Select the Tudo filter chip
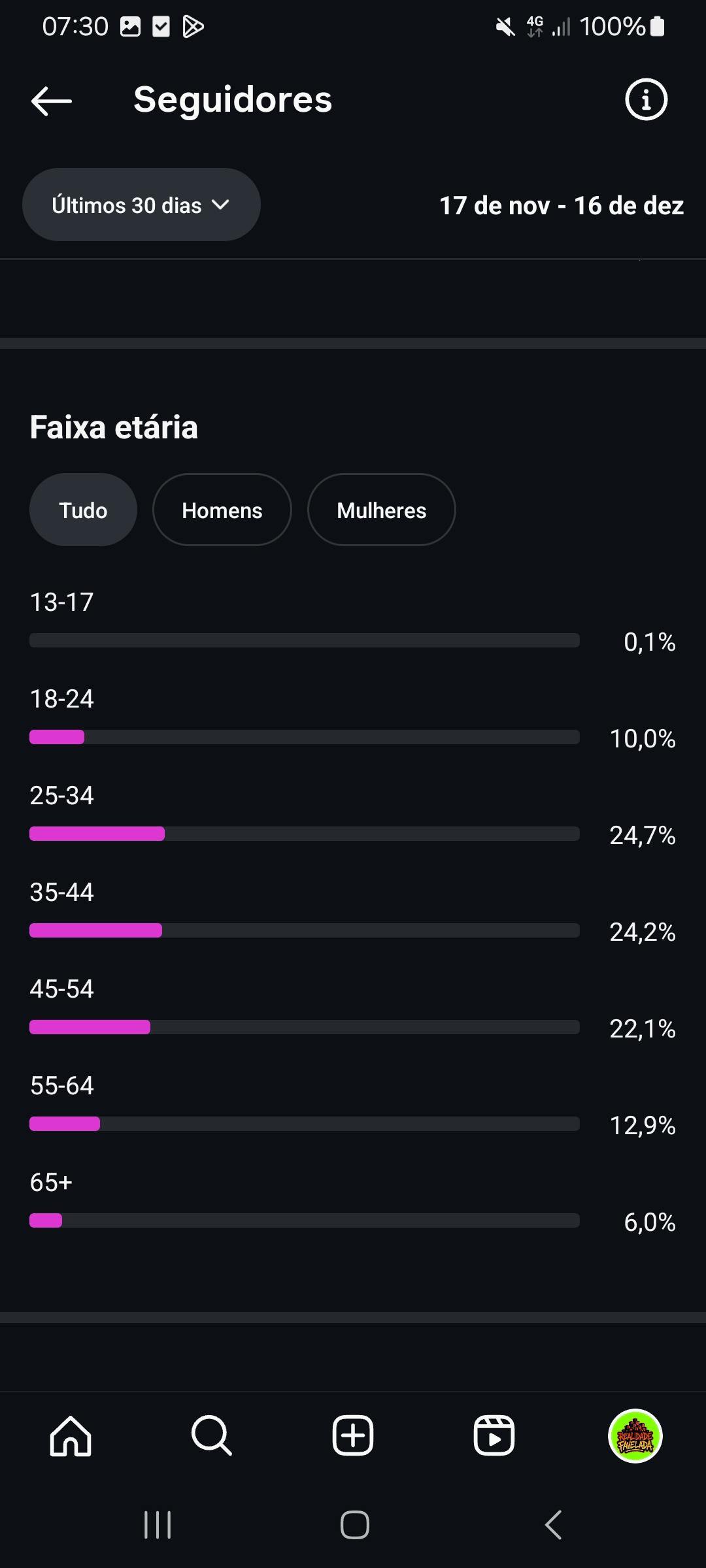The image size is (706, 1568). (83, 510)
